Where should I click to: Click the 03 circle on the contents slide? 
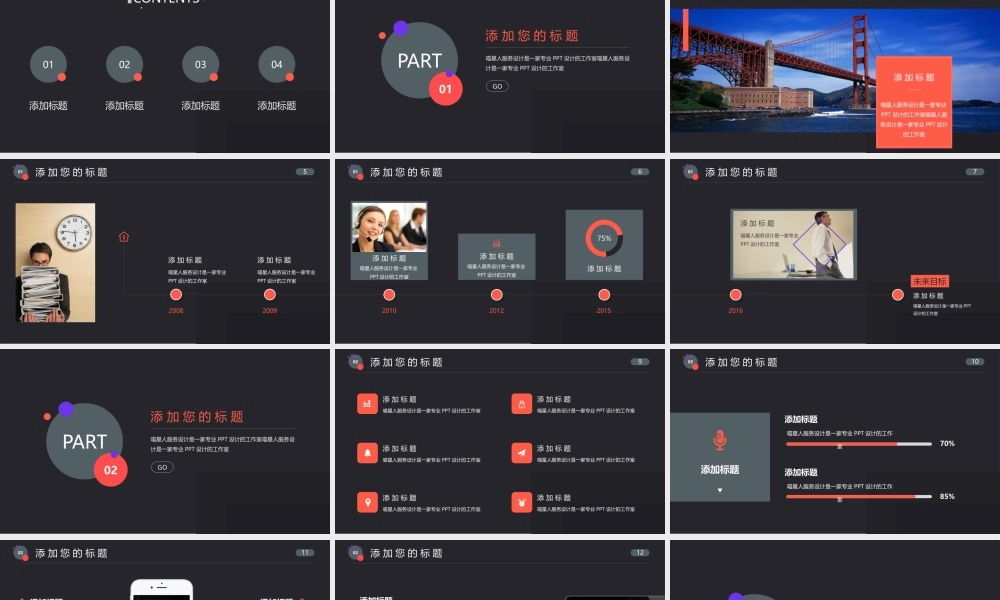pyautogui.click(x=200, y=64)
